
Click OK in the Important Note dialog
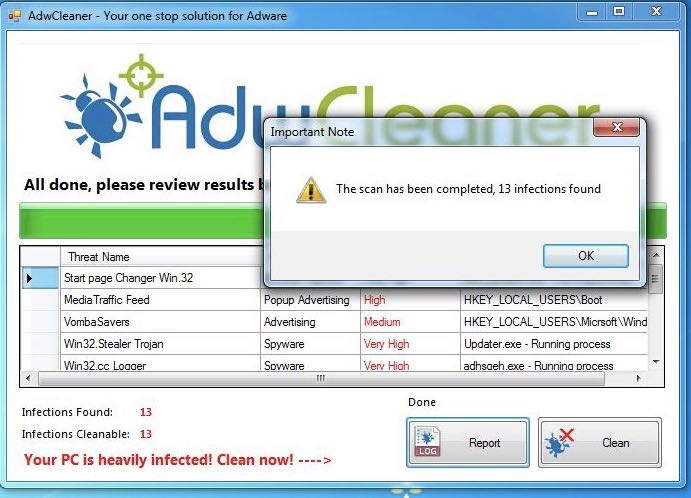coord(586,256)
